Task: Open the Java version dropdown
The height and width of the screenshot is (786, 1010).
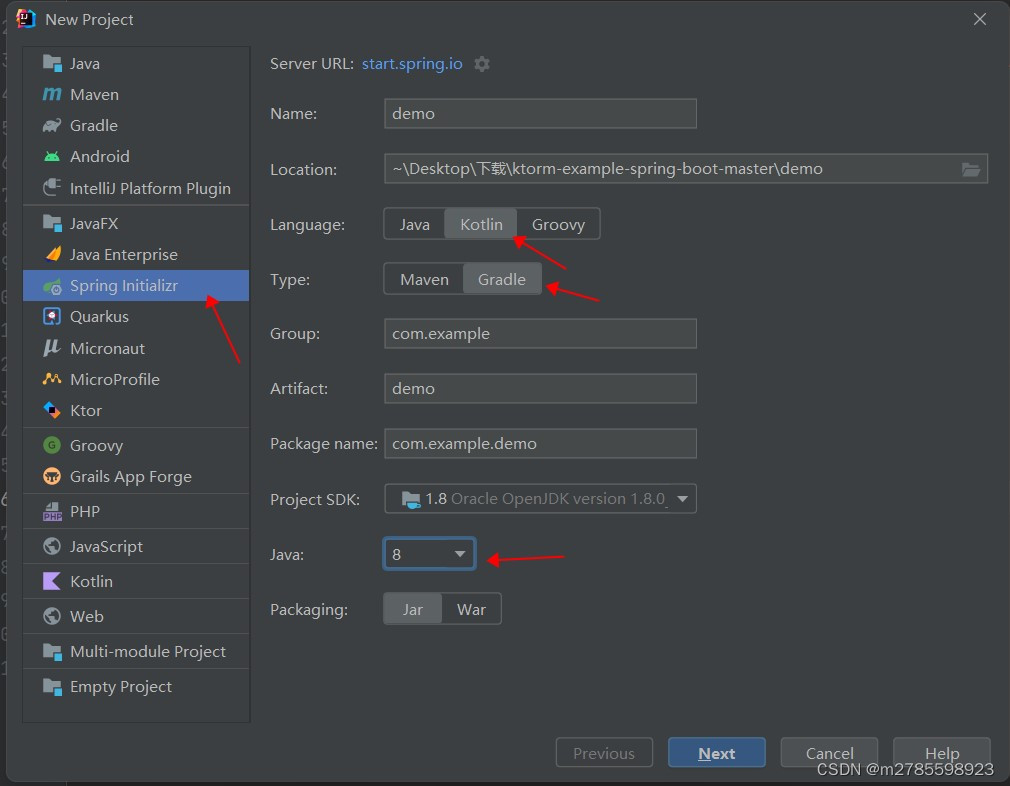Action: [430, 554]
